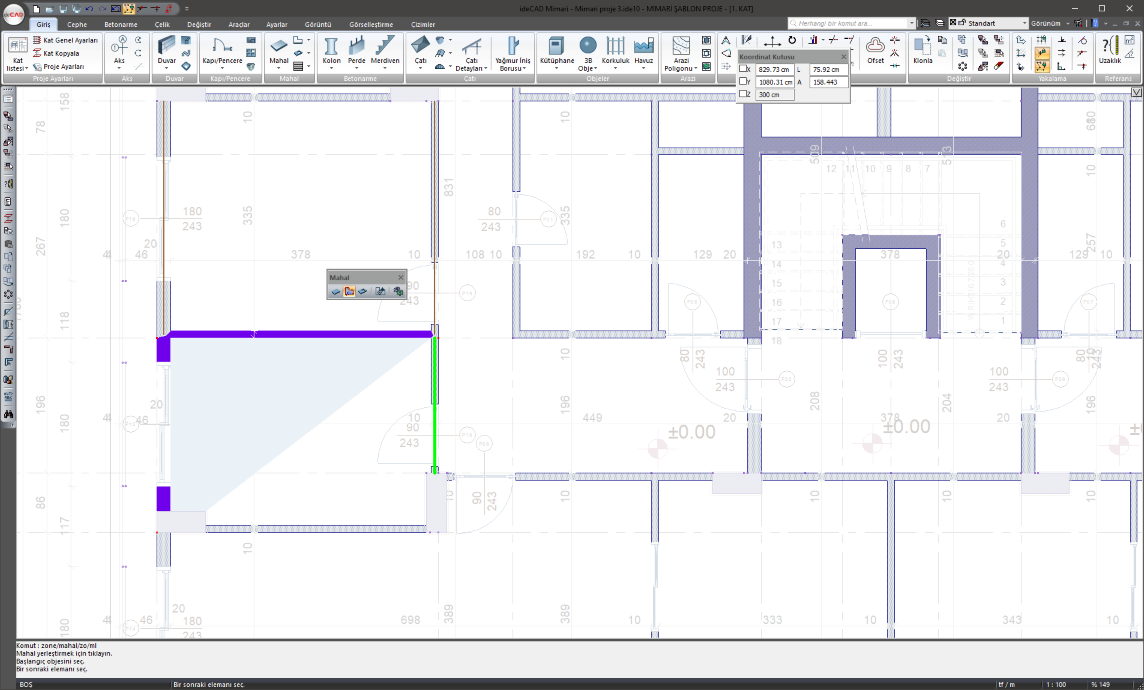The width and height of the screenshot is (1144, 690).
Task: Toggle the Y coordinate lock checkbox
Action: click(744, 82)
